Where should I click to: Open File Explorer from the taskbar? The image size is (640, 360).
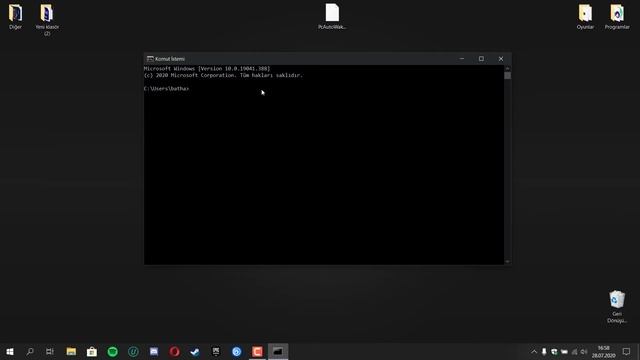click(71, 351)
